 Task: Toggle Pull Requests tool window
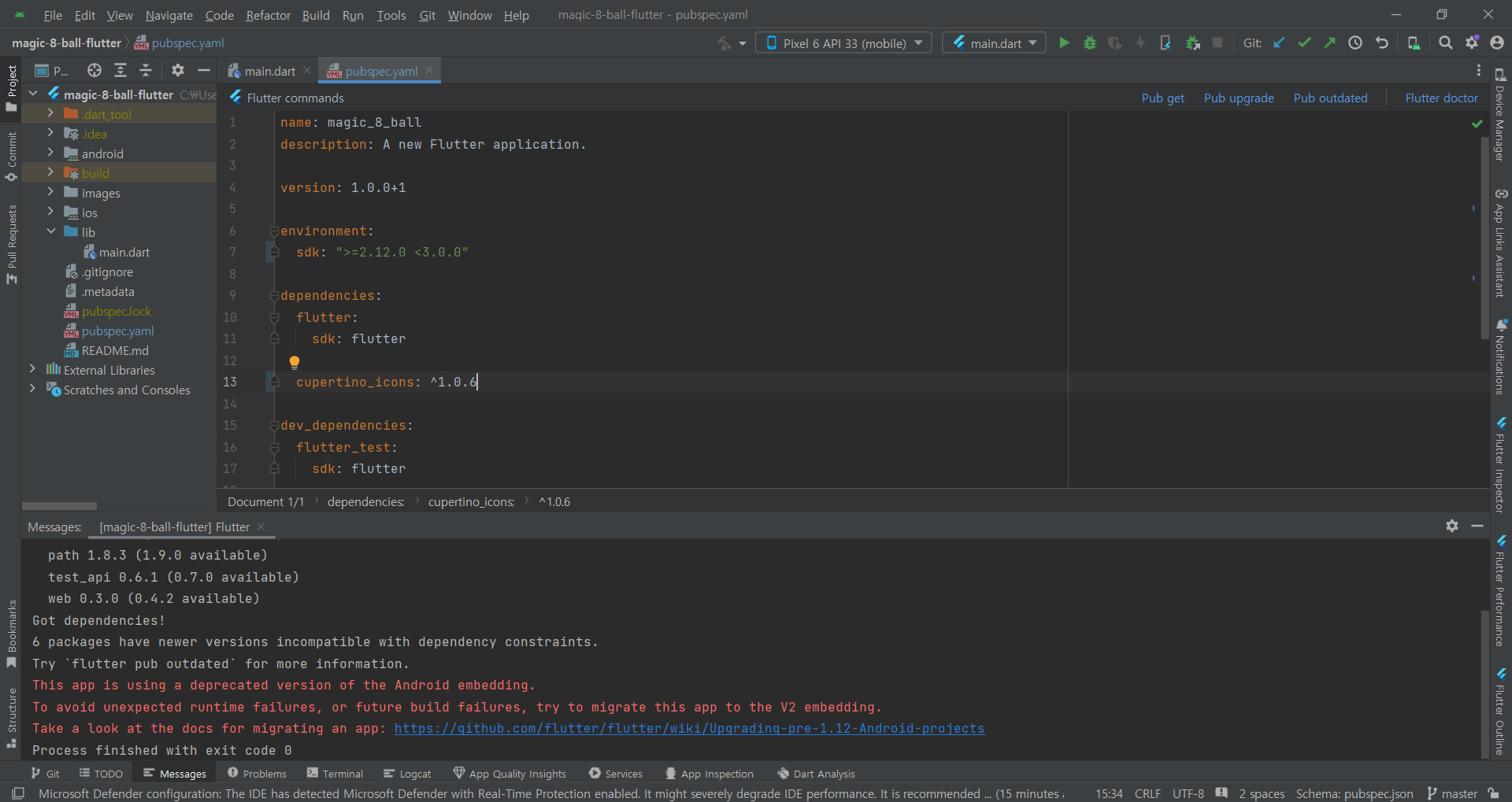coord(11,244)
